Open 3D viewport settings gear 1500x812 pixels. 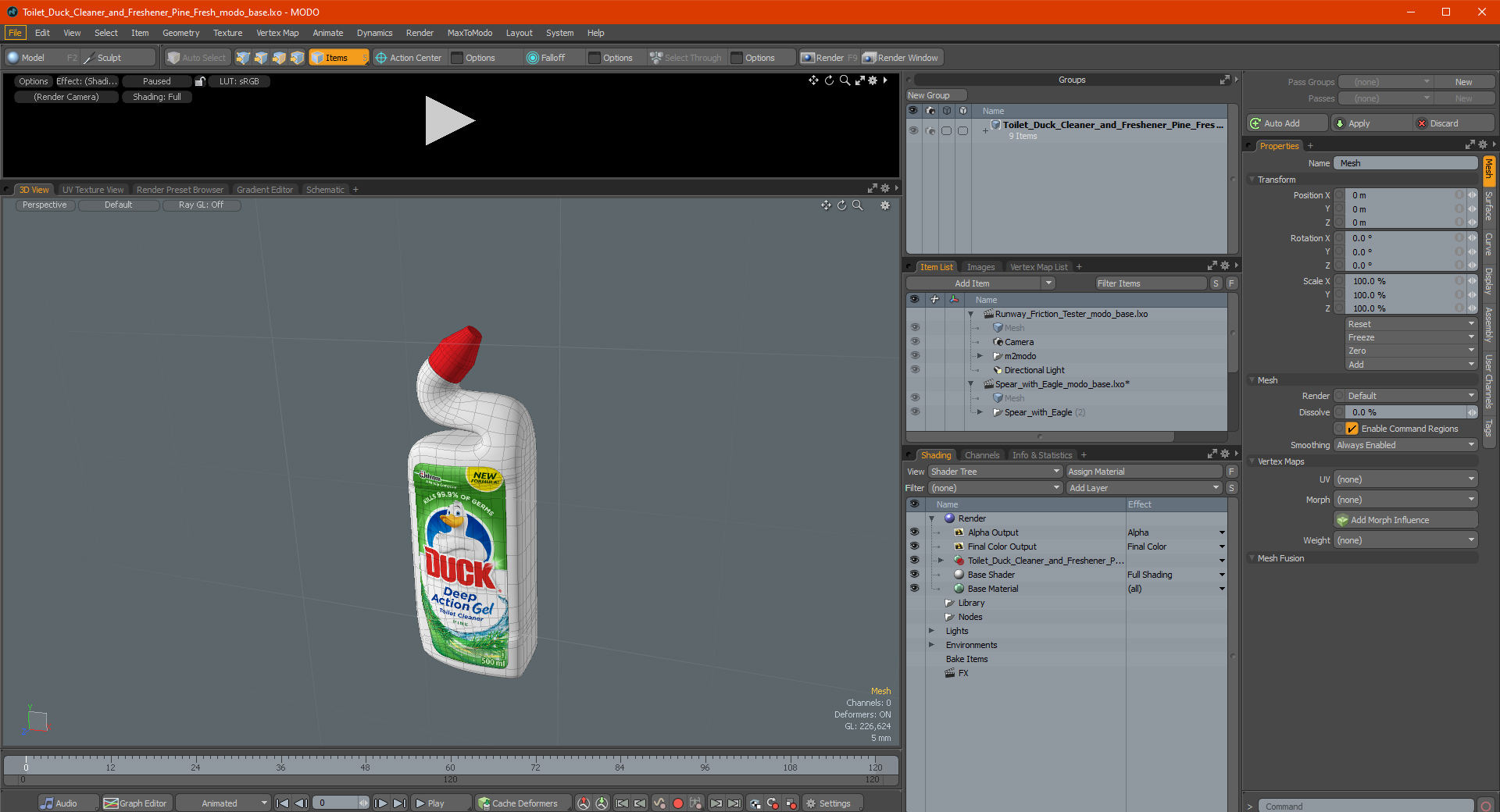[x=885, y=205]
